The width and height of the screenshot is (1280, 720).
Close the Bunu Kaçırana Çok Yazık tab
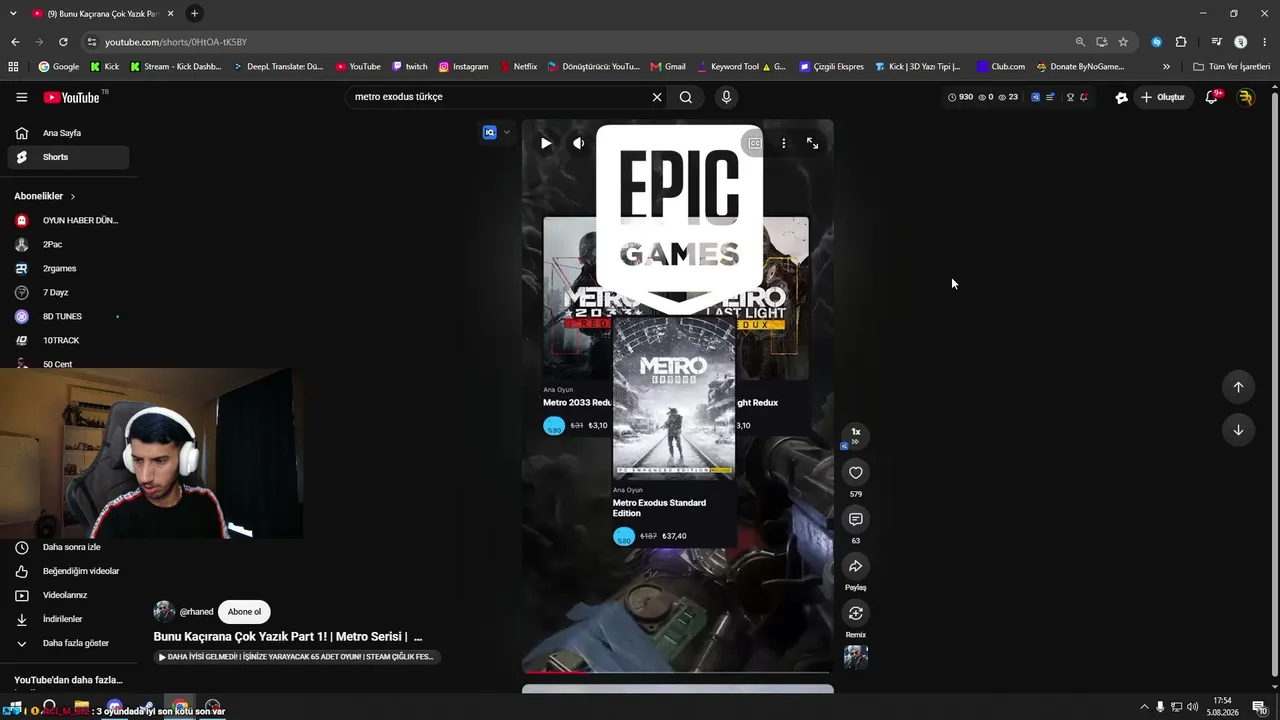[x=170, y=13]
